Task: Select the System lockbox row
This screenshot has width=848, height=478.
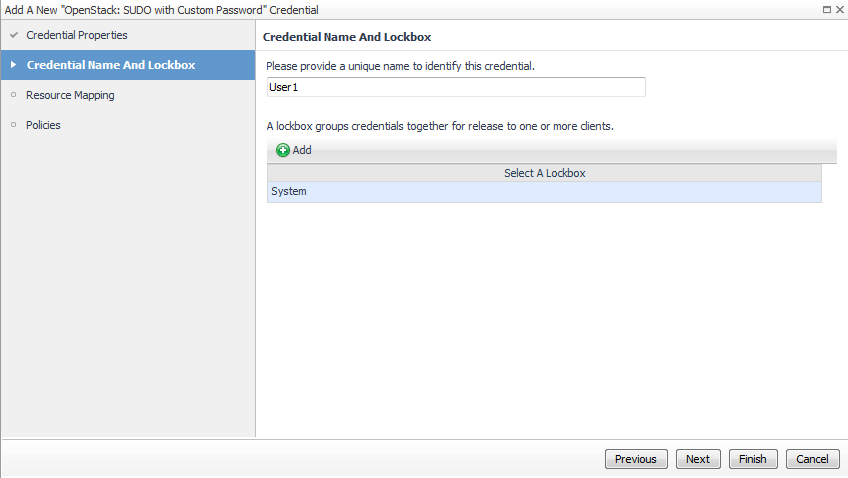Action: [544, 192]
